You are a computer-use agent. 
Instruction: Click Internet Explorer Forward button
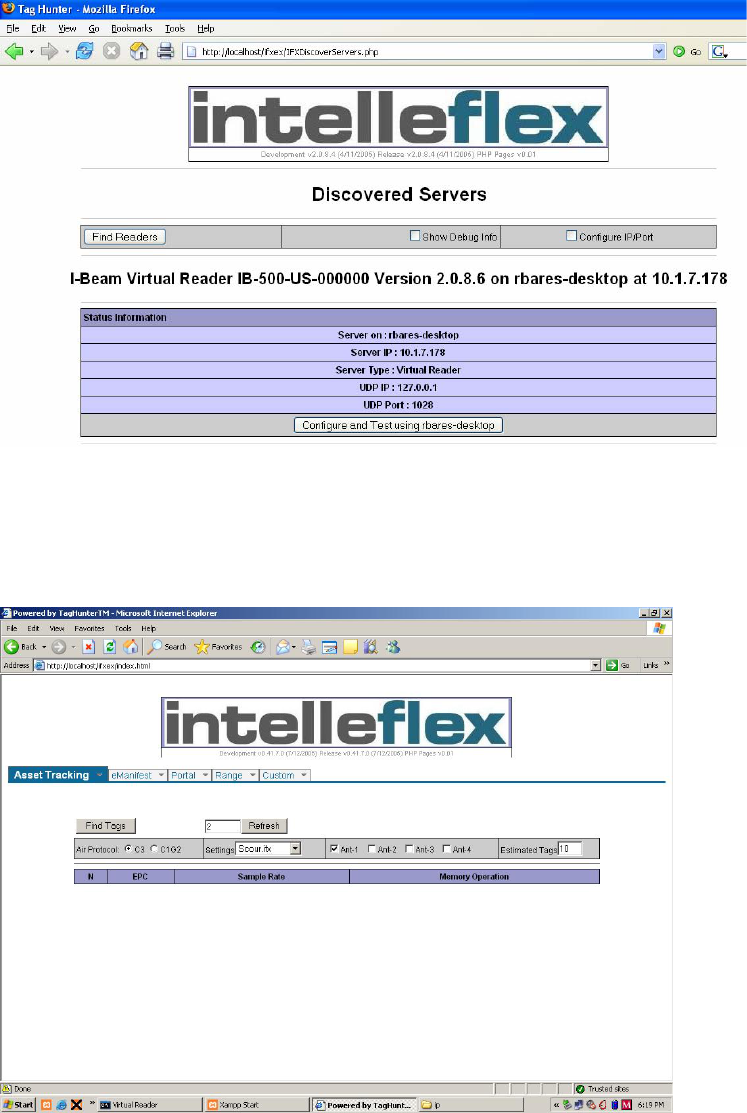pyautogui.click(x=59, y=647)
